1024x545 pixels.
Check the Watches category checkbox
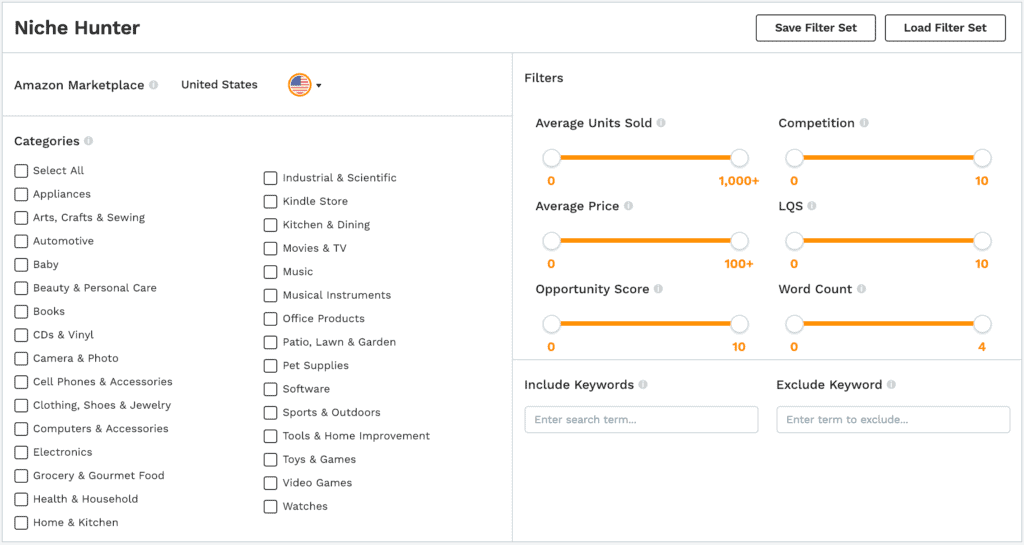coord(270,507)
